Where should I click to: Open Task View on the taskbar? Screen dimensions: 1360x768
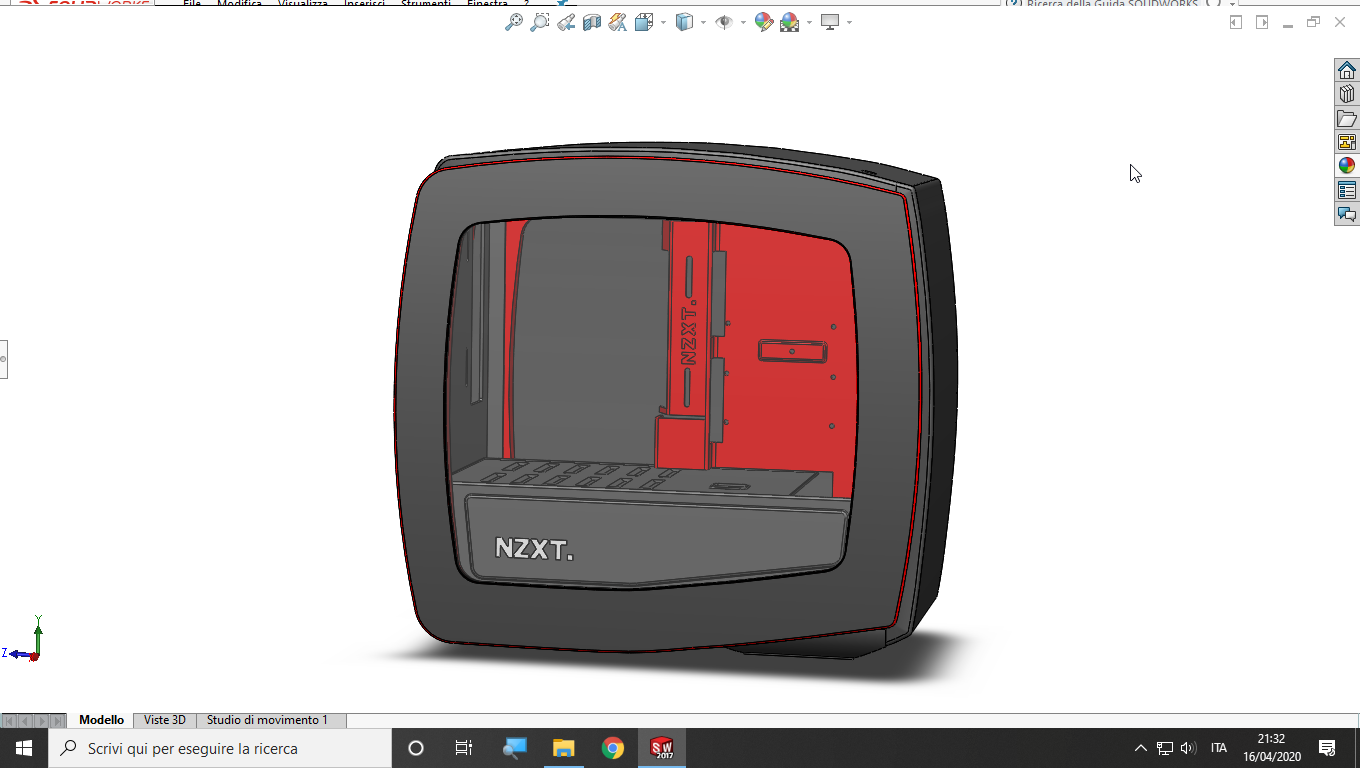[464, 748]
